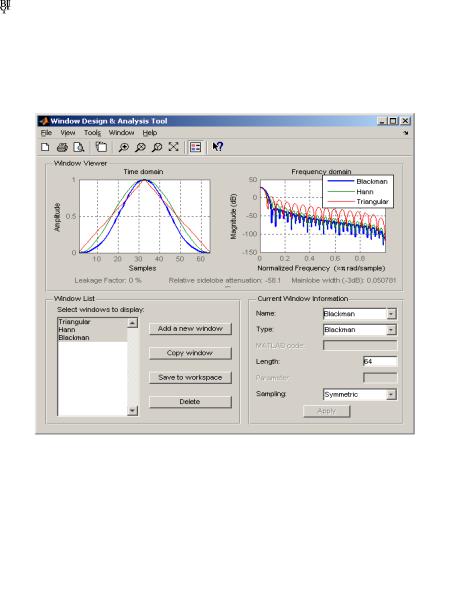This screenshot has height=602, width=449.
Task: Click the Mainlobe width readout
Action: tap(343, 281)
